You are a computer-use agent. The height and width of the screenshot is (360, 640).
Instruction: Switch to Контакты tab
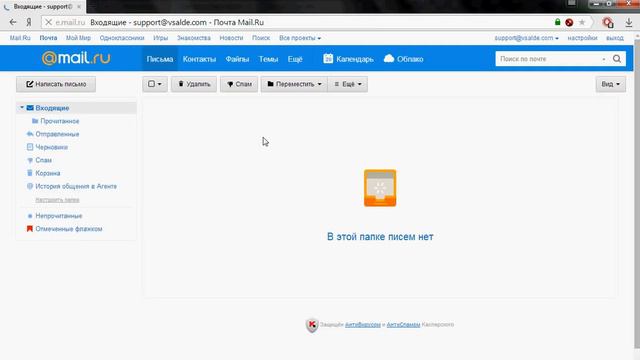199,59
